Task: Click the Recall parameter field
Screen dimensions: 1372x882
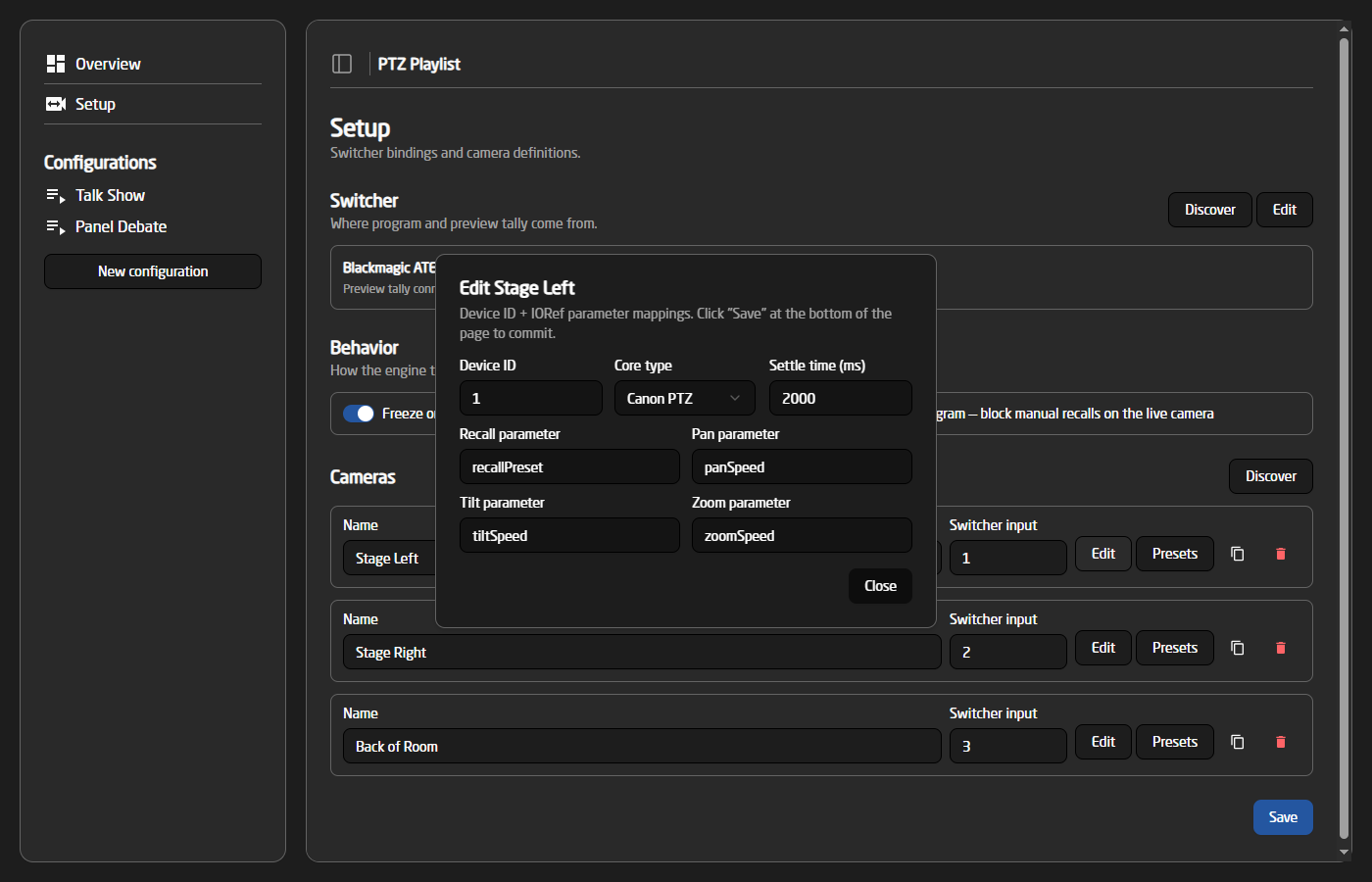Action: (569, 466)
